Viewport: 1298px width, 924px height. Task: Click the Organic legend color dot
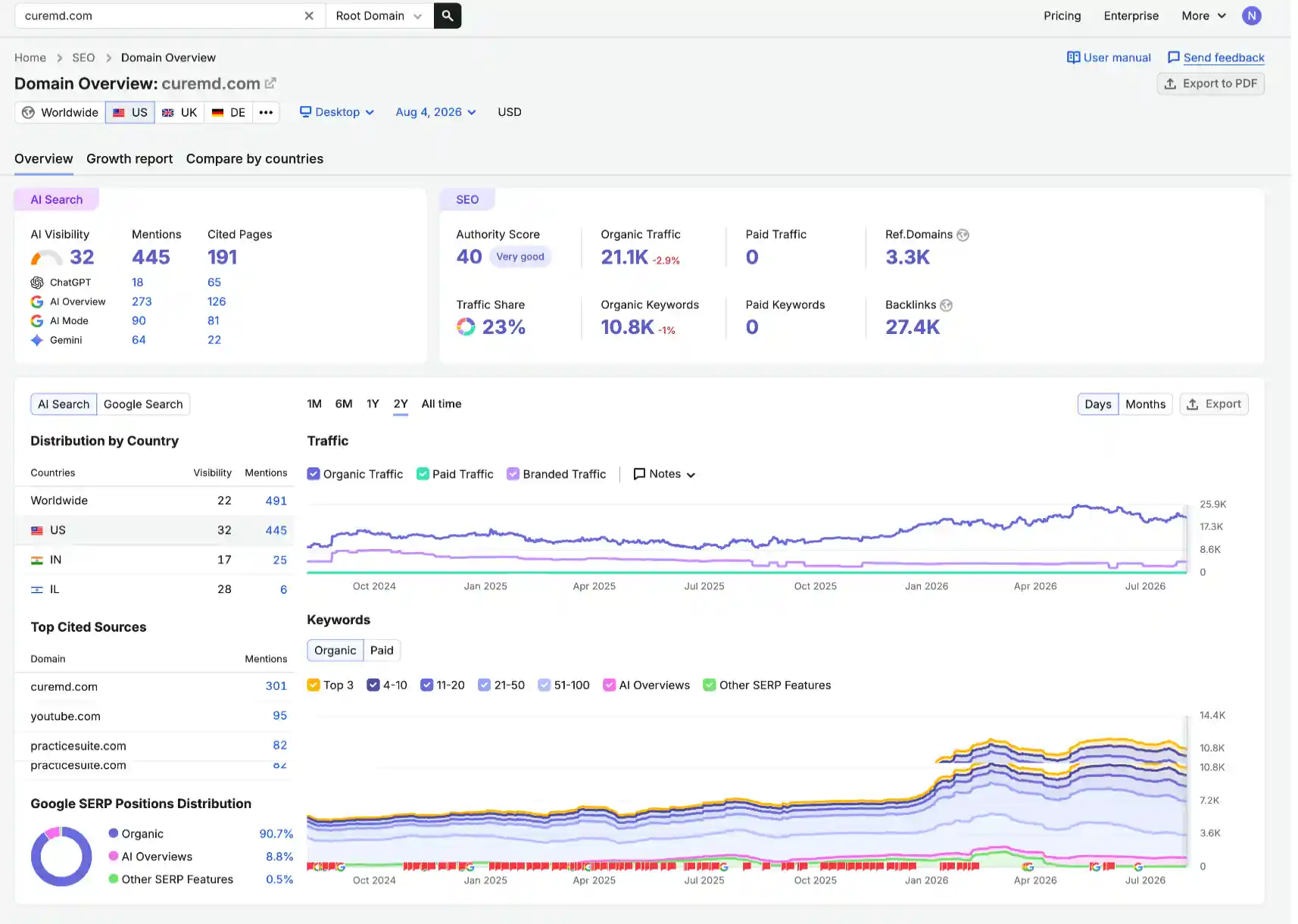114,833
